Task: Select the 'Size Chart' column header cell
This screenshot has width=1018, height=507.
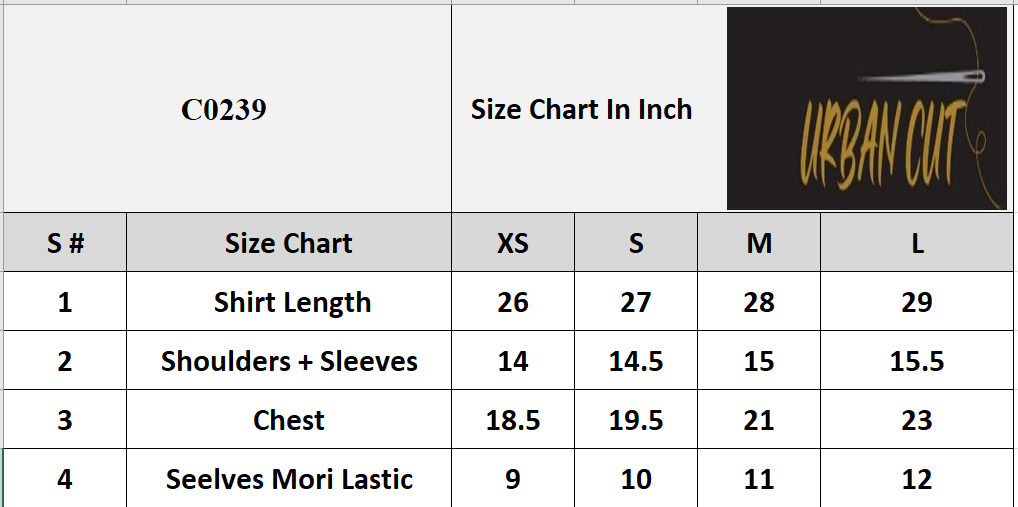Action: click(288, 243)
